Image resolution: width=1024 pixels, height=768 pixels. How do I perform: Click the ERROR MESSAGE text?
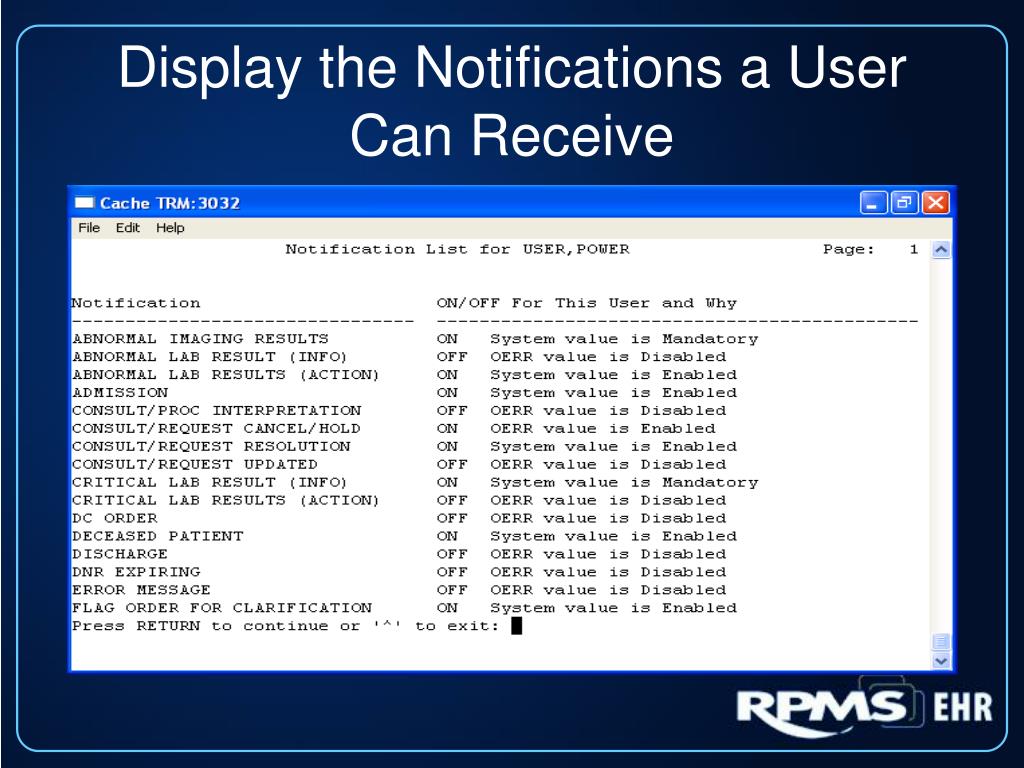point(141,590)
